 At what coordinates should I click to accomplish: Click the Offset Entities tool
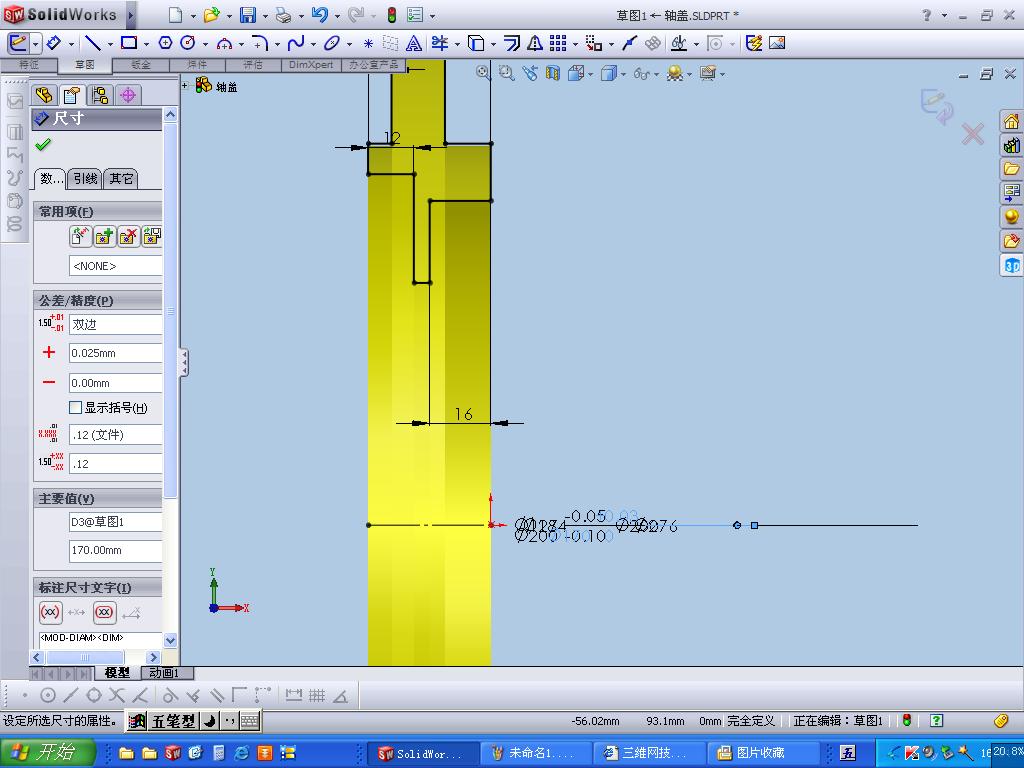[512, 44]
